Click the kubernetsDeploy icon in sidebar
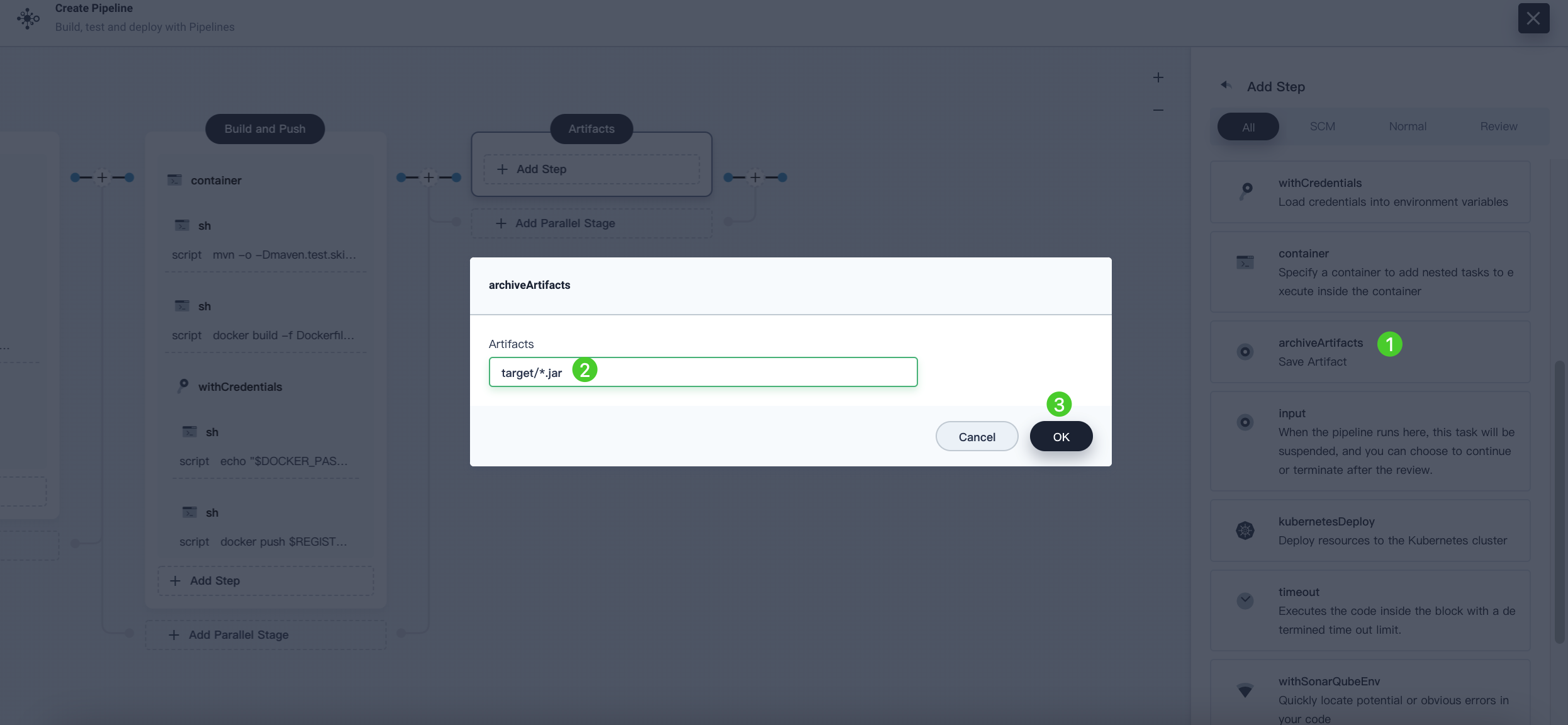The image size is (1568, 725). click(1245, 531)
